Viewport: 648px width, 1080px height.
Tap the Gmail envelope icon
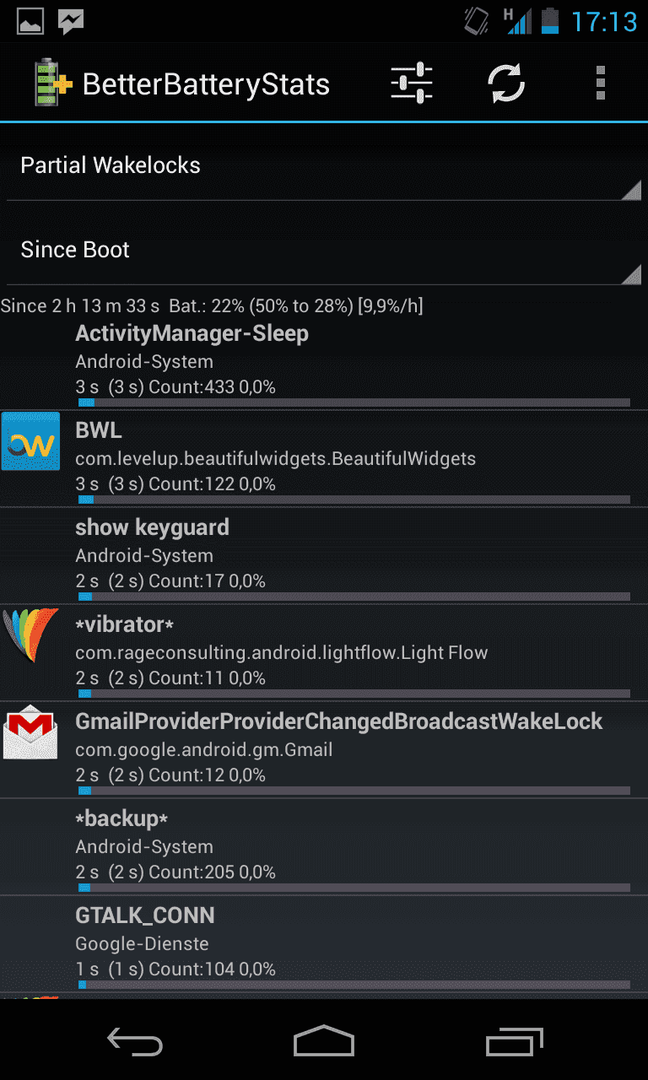(30, 732)
